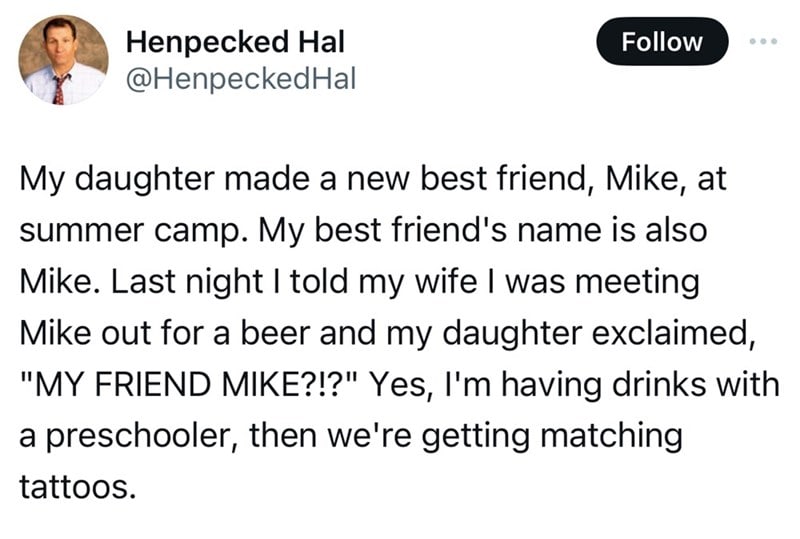The height and width of the screenshot is (539, 800).
Task: Click the word "exclaimed" in the tweet
Action: [x=668, y=332]
